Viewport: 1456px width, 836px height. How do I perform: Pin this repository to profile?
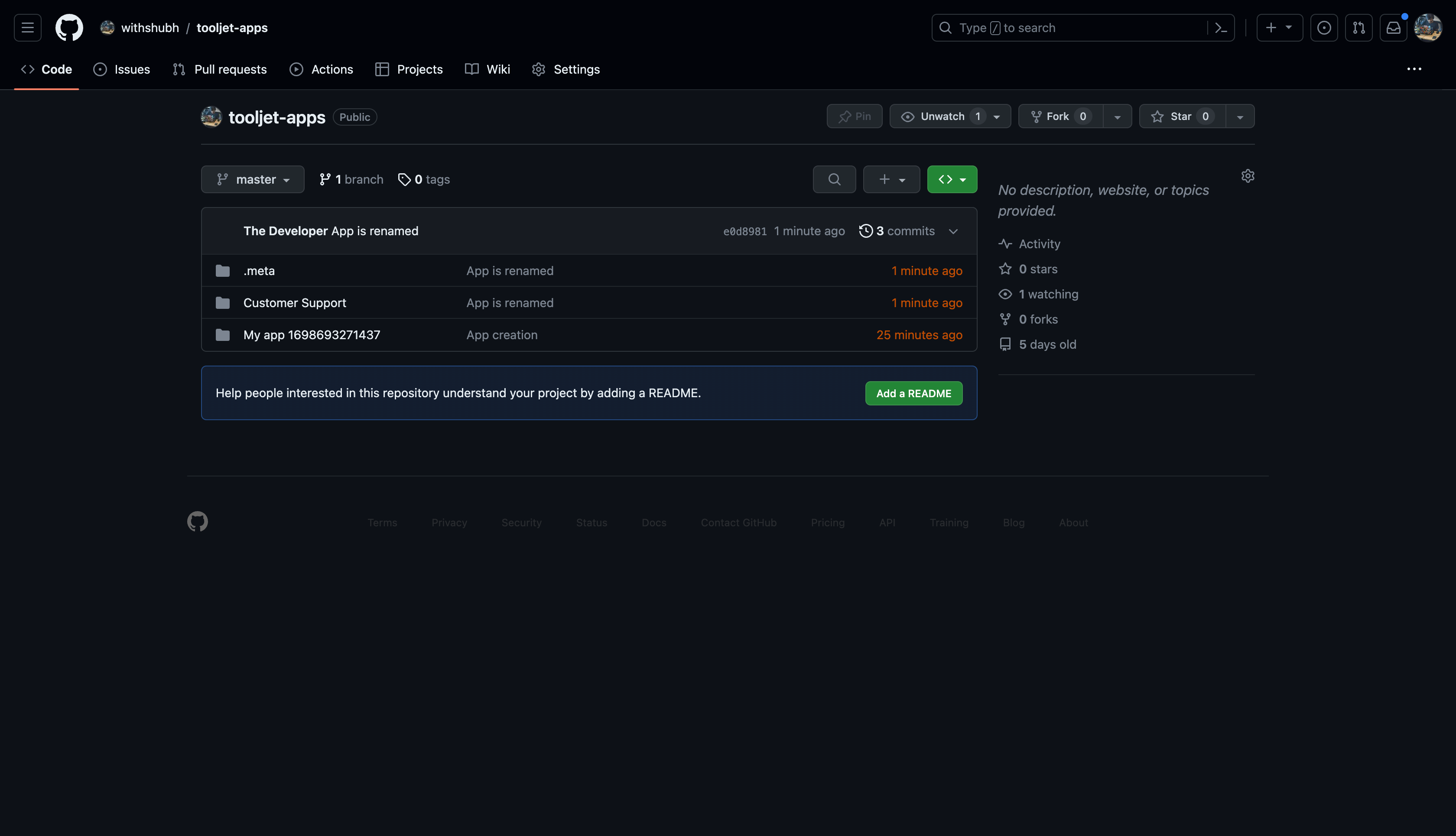tap(854, 117)
